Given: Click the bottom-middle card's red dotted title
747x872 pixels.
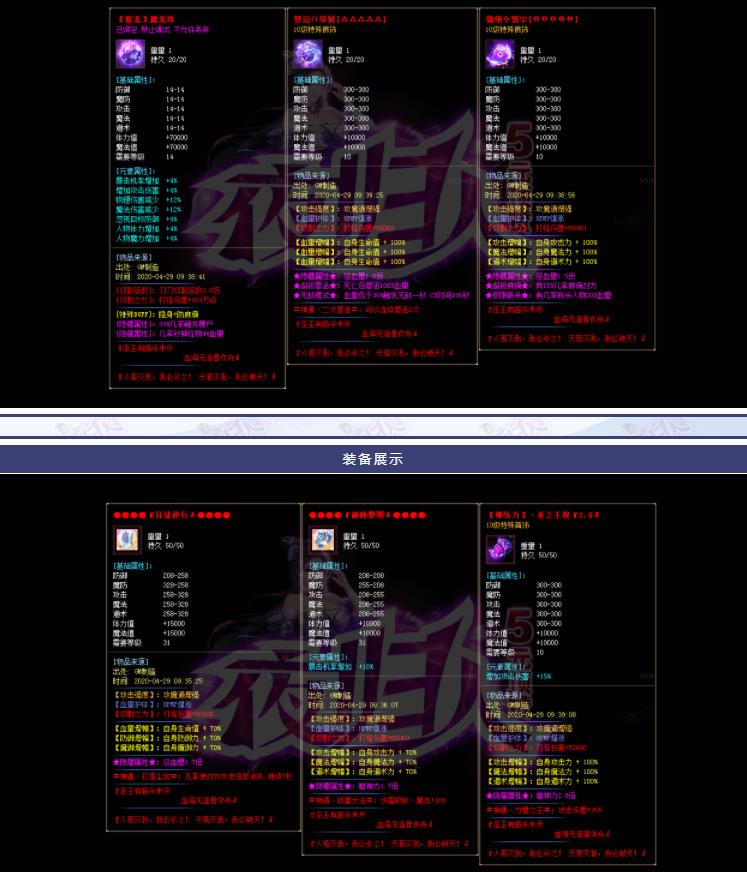Looking at the screenshot, I should (369, 515).
